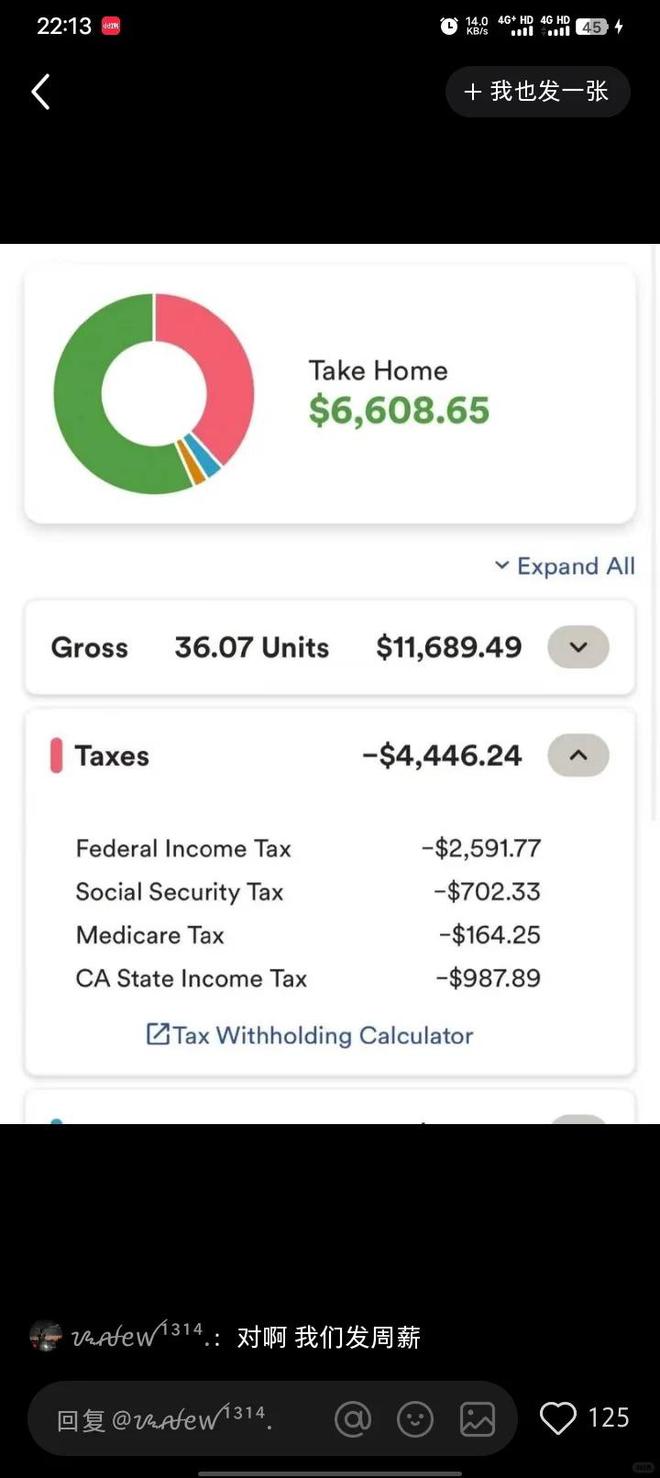Tap the alarm clock status icon

(449, 27)
